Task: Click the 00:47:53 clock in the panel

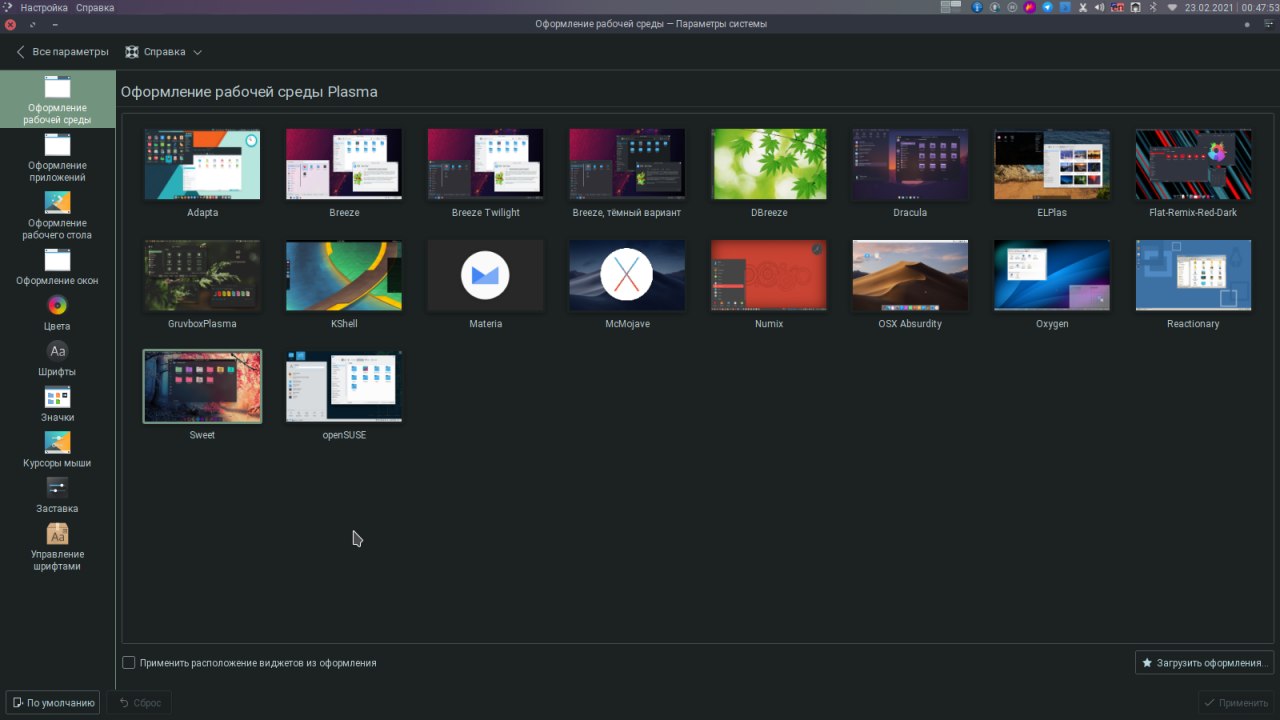Action: (1260, 7)
